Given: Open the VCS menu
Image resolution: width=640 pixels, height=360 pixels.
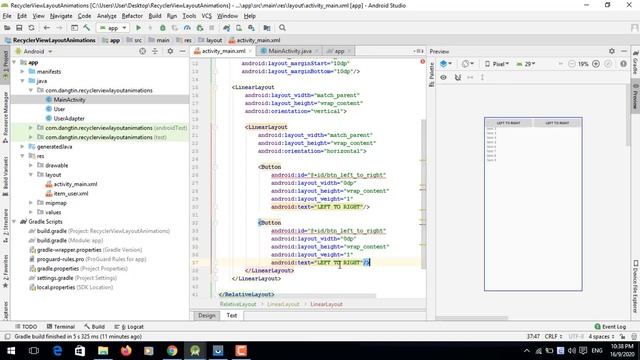Looking at the screenshot, I should (207, 16).
